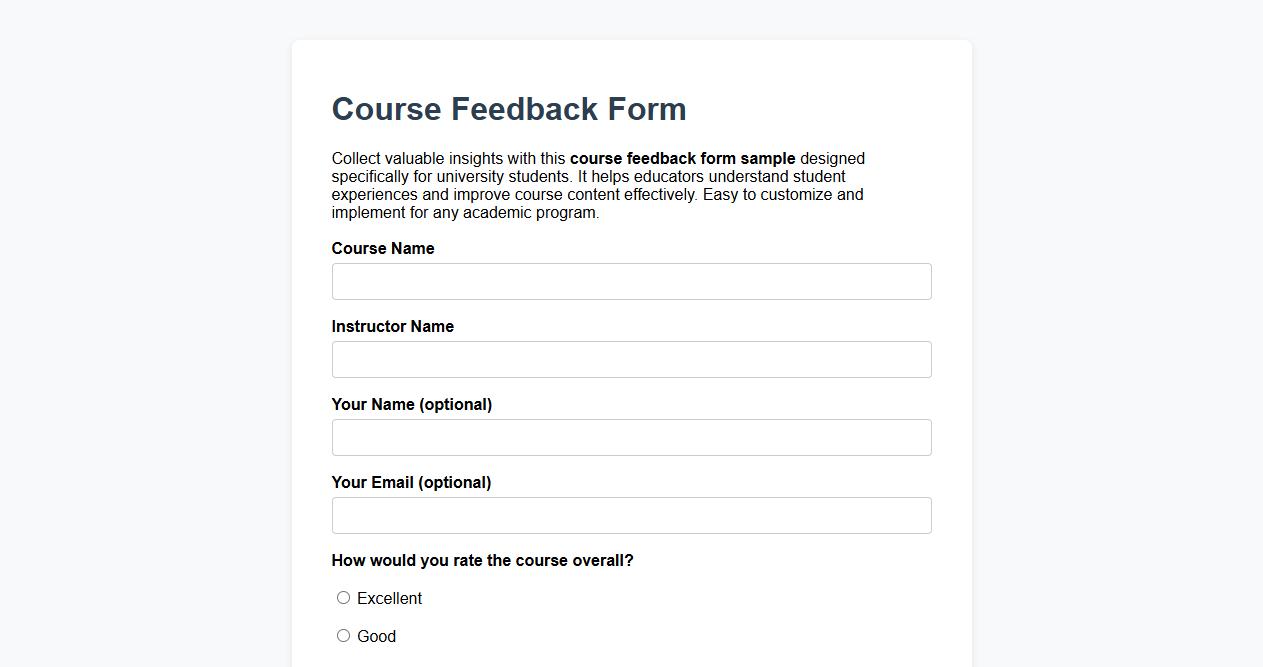Image resolution: width=1263 pixels, height=667 pixels.
Task: Click the course rating question text
Action: point(482,560)
